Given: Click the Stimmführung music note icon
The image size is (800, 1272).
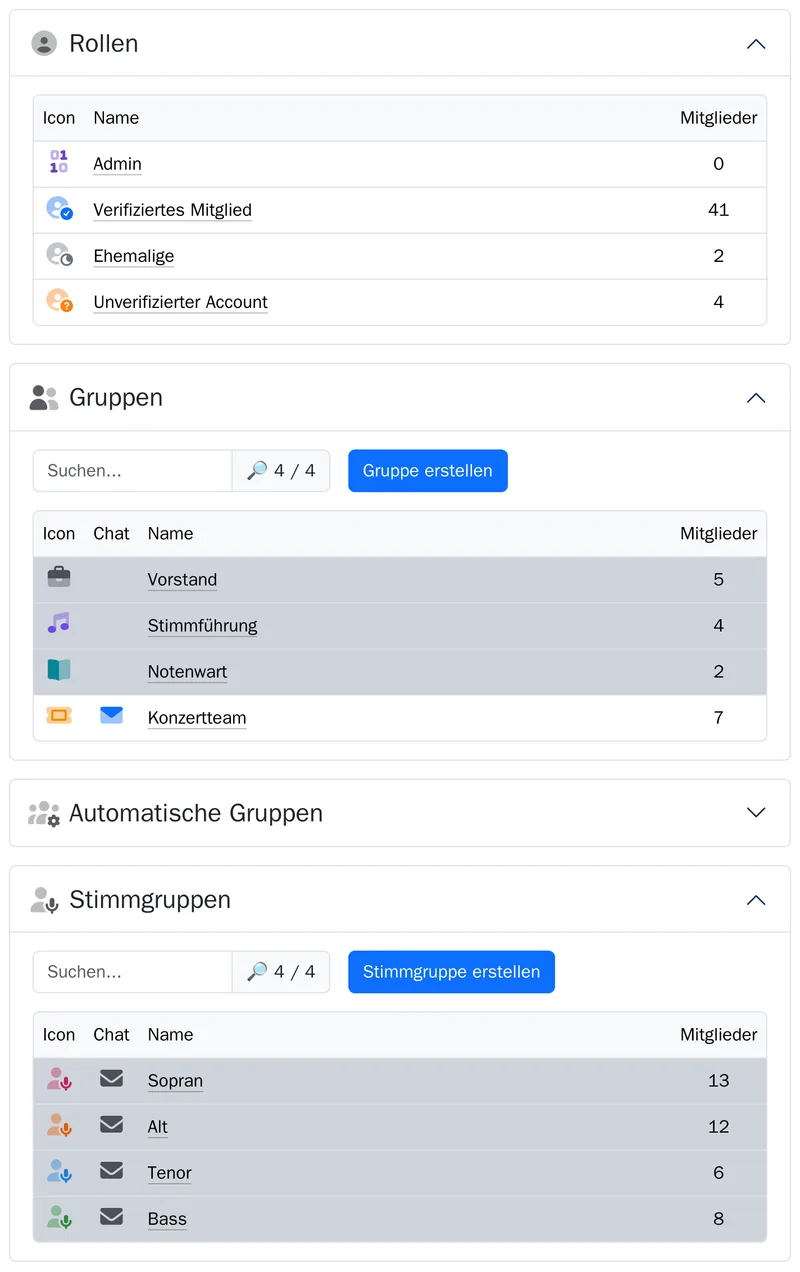Looking at the screenshot, I should coord(59,623).
